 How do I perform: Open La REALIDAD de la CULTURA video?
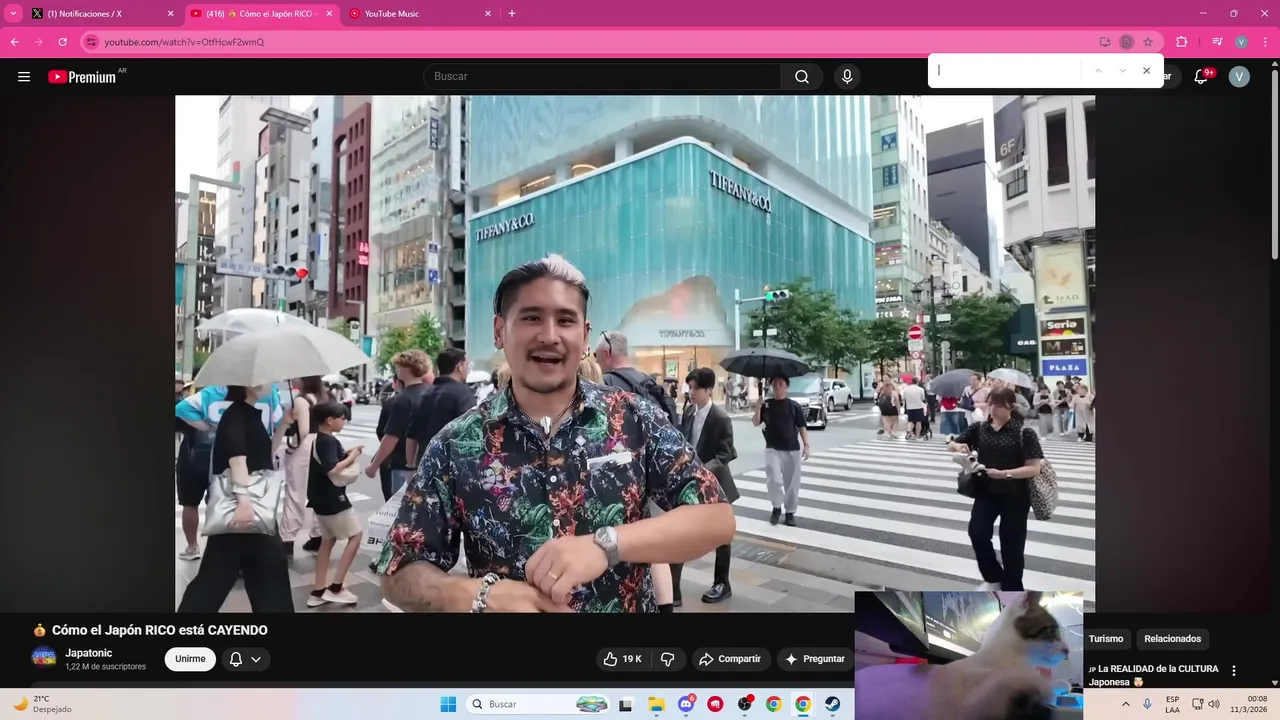(x=1153, y=675)
